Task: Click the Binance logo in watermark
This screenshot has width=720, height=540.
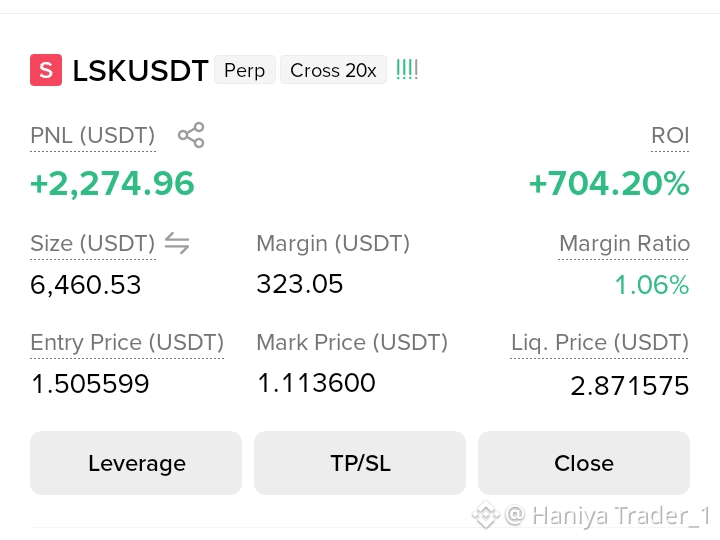Action: [486, 515]
